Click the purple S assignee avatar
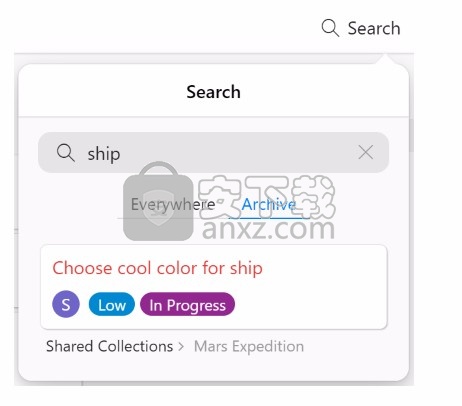462x406 pixels. click(66, 304)
